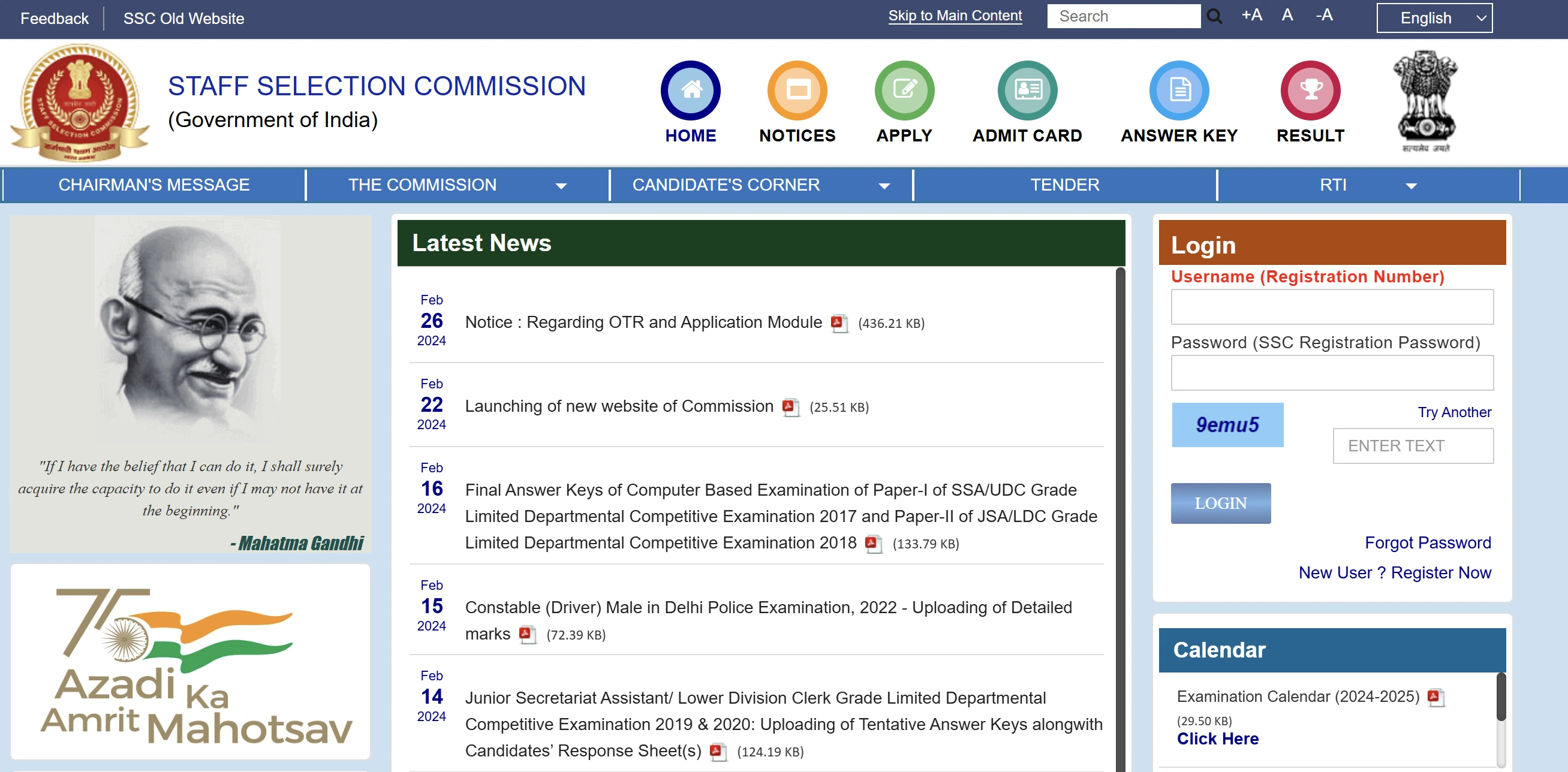
Task: Open Junior Secretariat Assistant news text
Action: click(x=783, y=724)
